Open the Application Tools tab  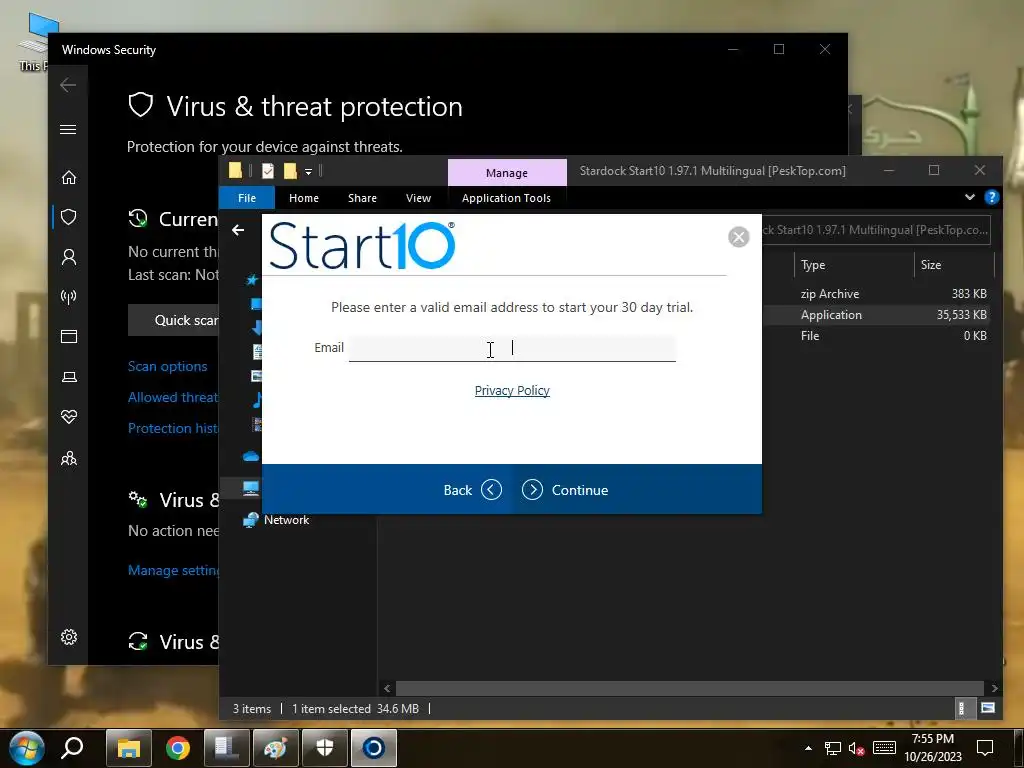point(506,198)
